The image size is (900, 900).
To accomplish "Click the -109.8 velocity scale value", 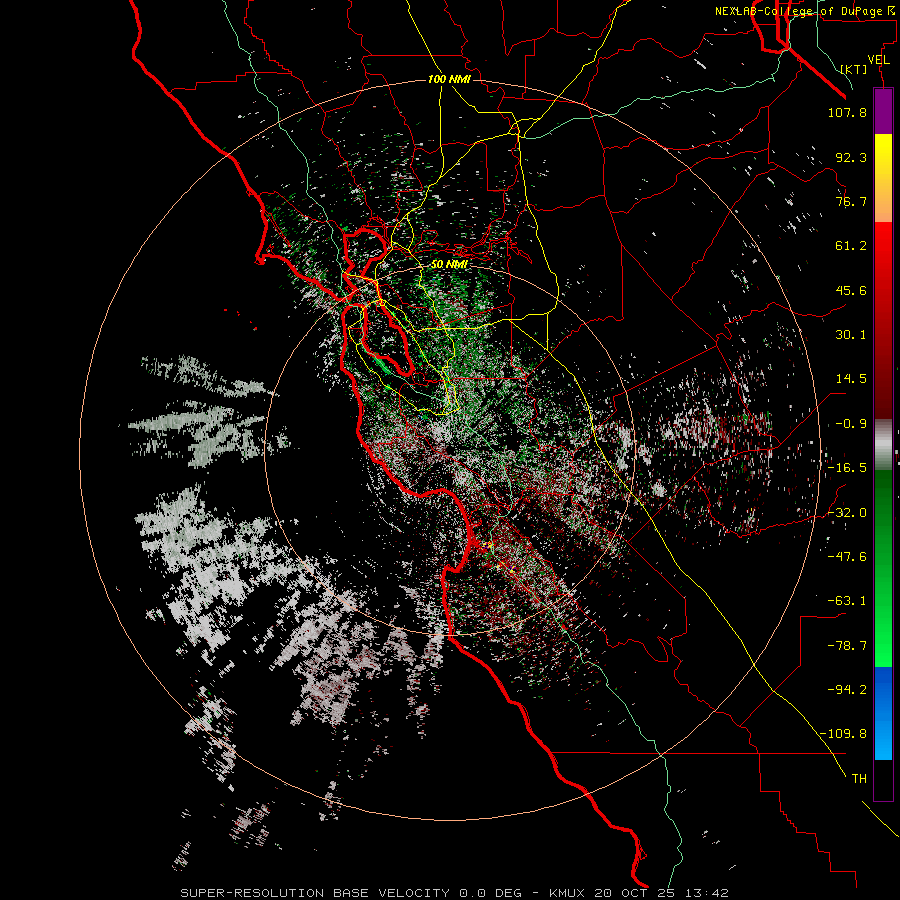I will [843, 734].
